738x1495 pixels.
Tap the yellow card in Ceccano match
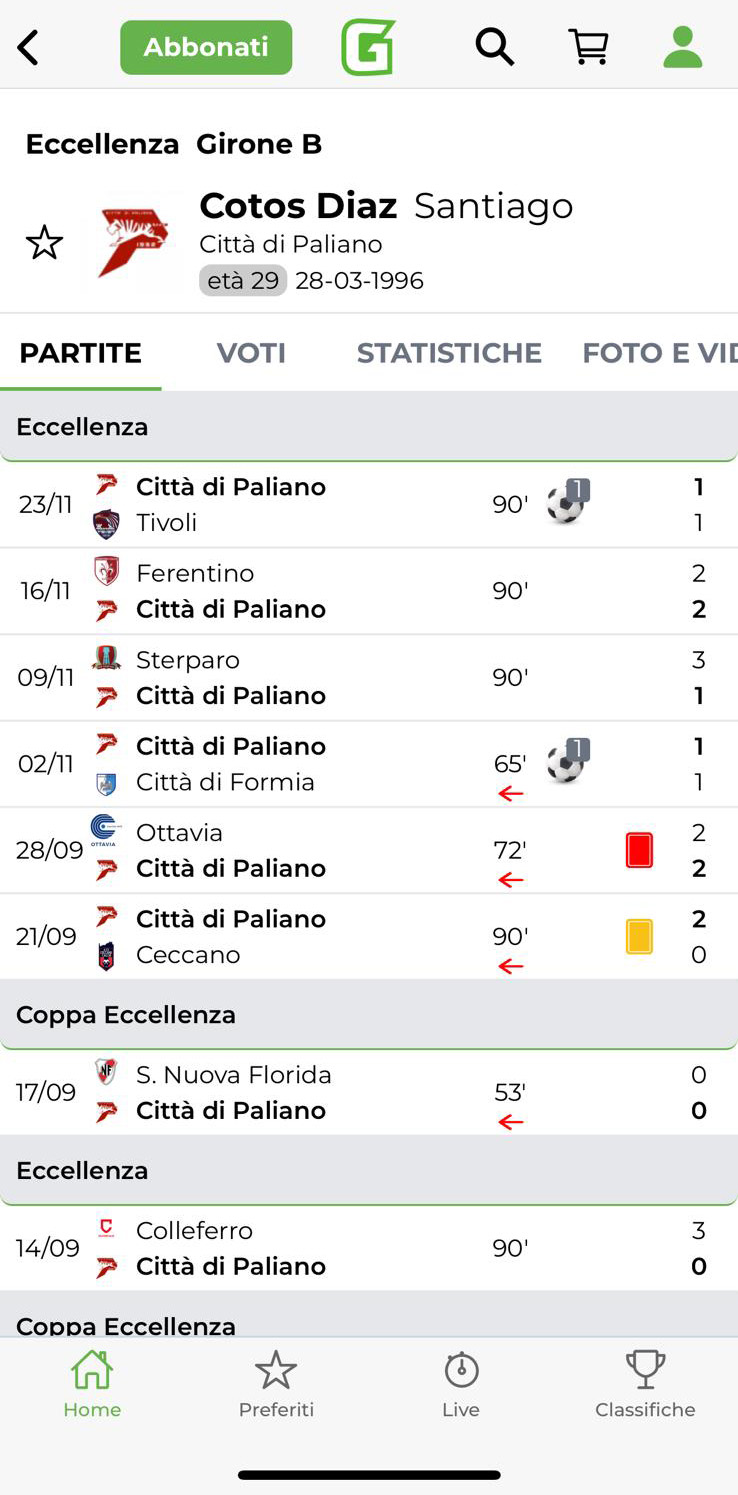639,937
